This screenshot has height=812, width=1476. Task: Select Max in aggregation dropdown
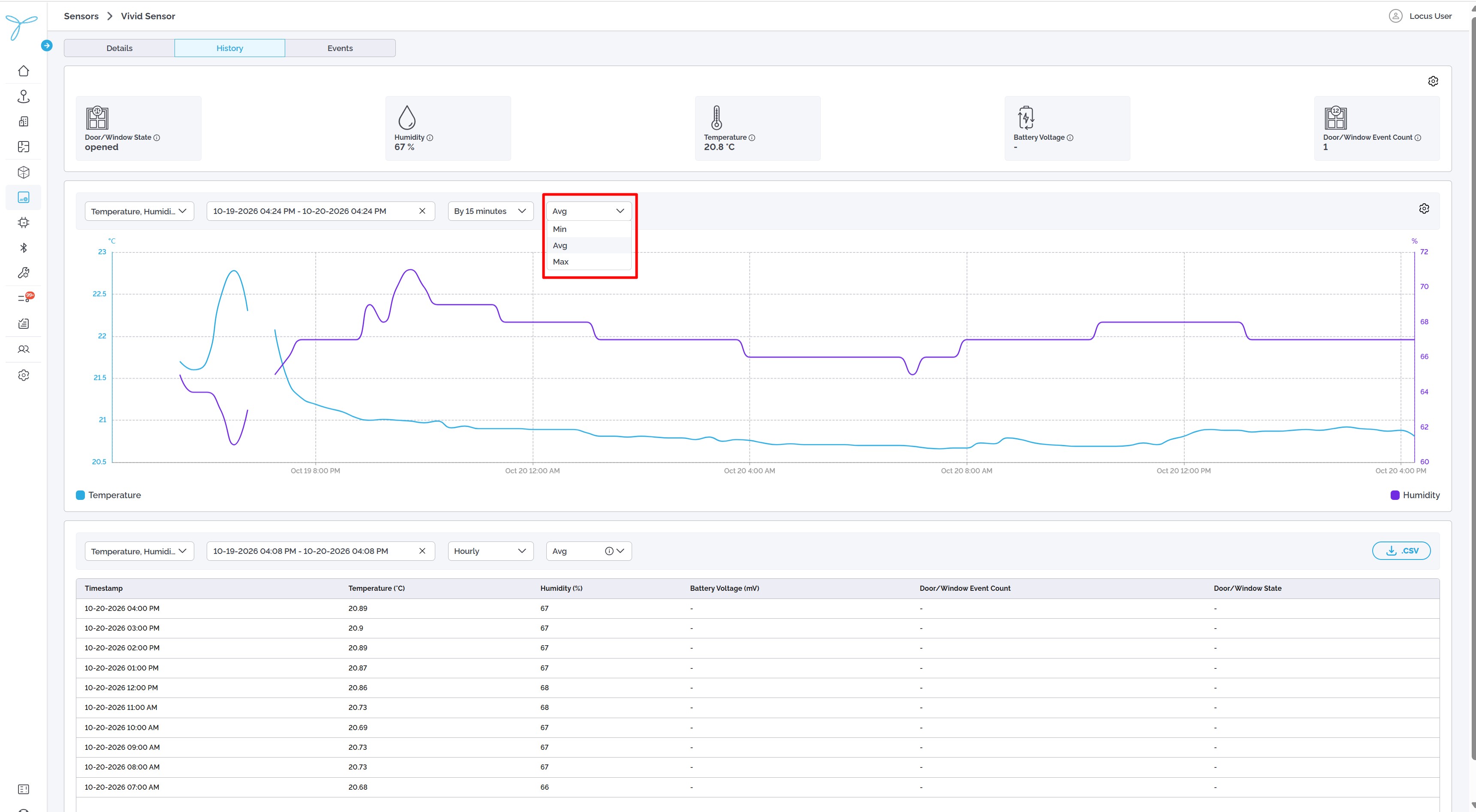point(589,262)
